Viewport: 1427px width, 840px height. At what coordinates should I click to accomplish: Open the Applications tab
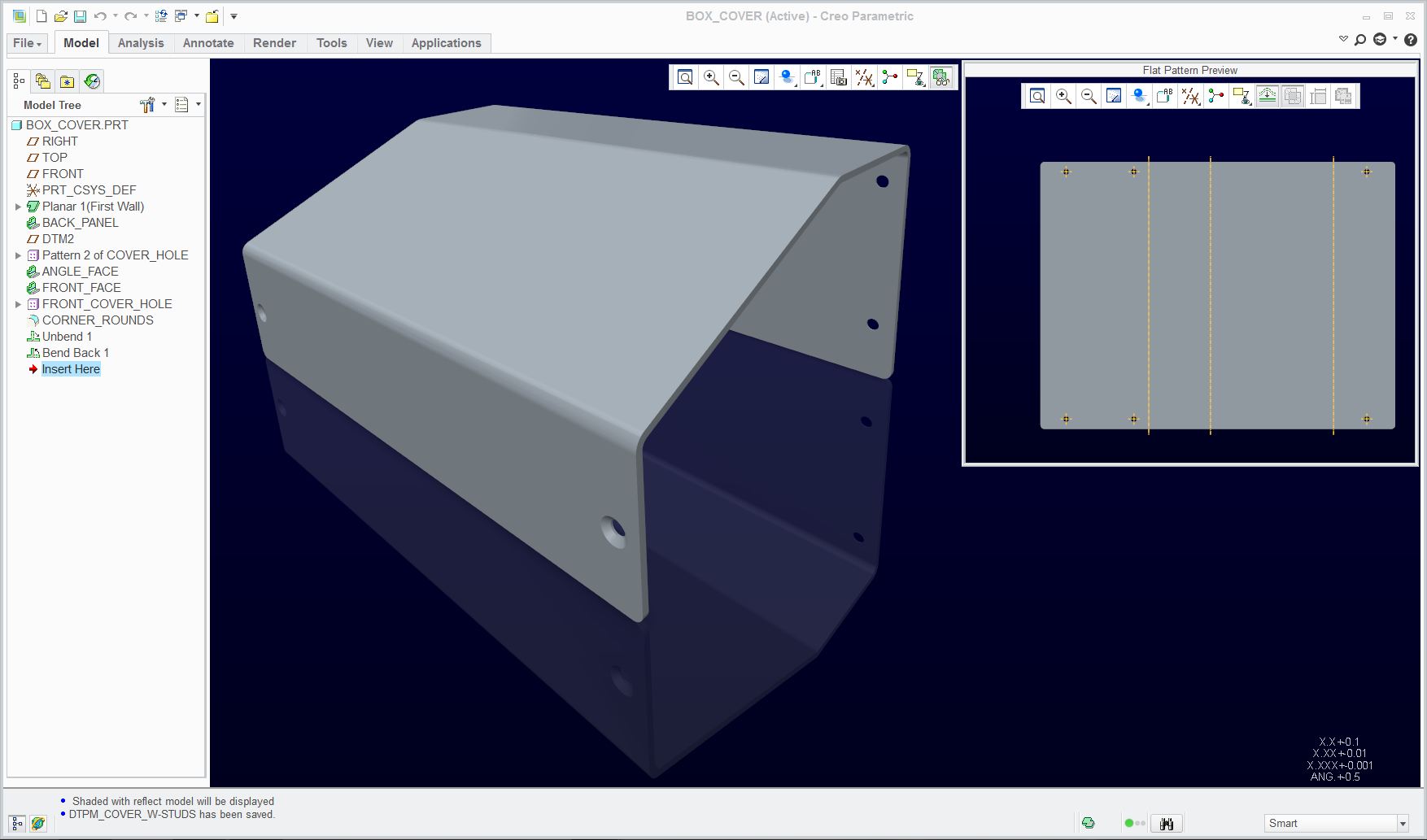(x=446, y=43)
